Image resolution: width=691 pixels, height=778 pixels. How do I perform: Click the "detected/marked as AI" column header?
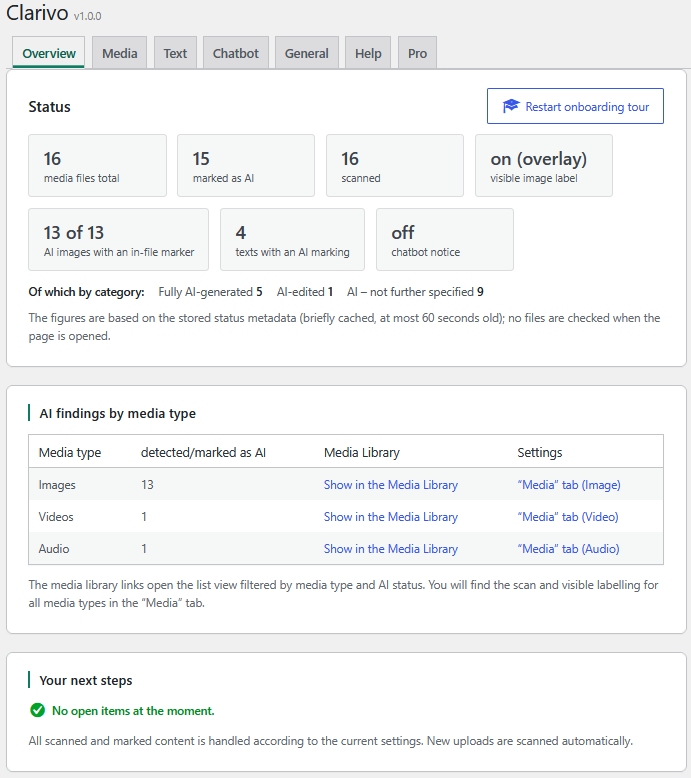click(203, 453)
